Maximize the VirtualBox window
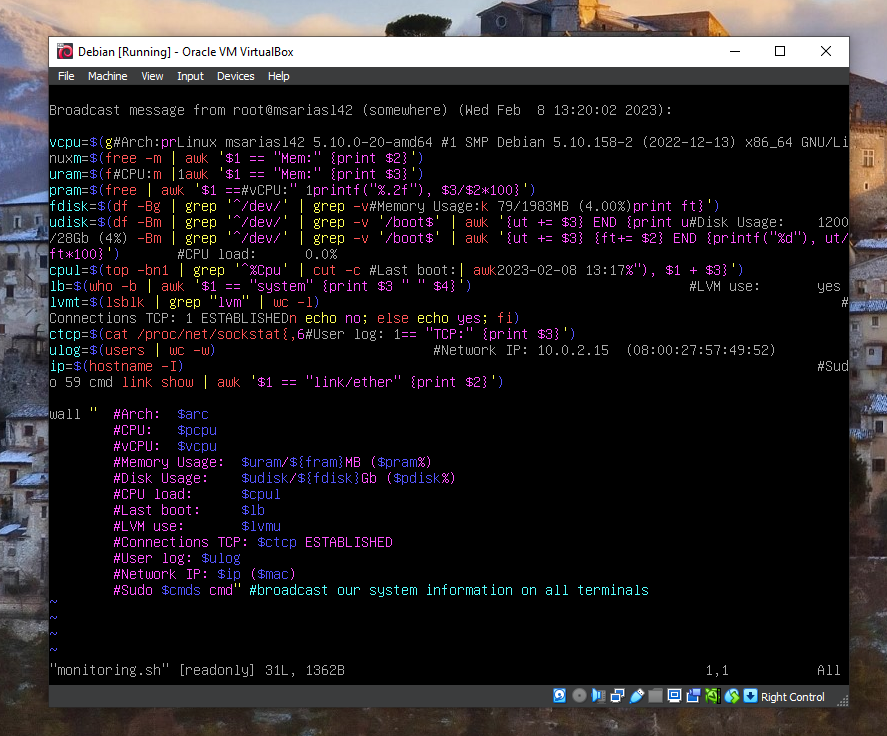The width and height of the screenshot is (887, 736). click(x=780, y=51)
